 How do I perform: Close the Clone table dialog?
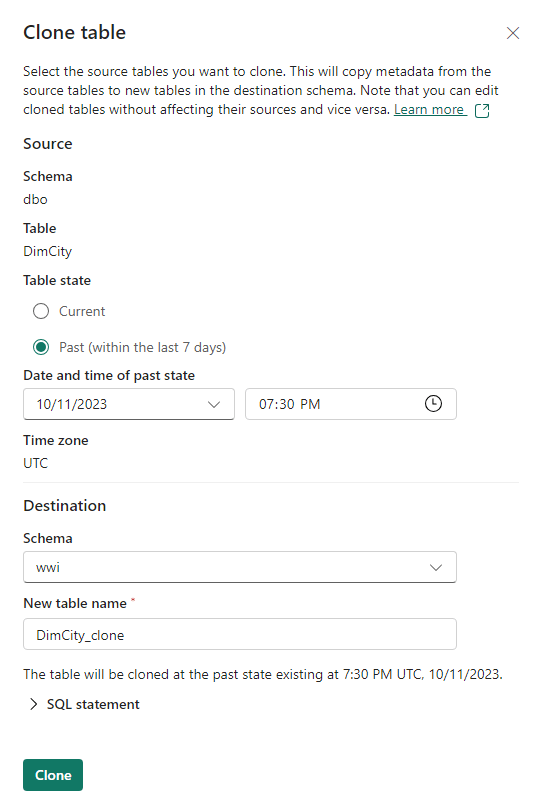click(512, 33)
